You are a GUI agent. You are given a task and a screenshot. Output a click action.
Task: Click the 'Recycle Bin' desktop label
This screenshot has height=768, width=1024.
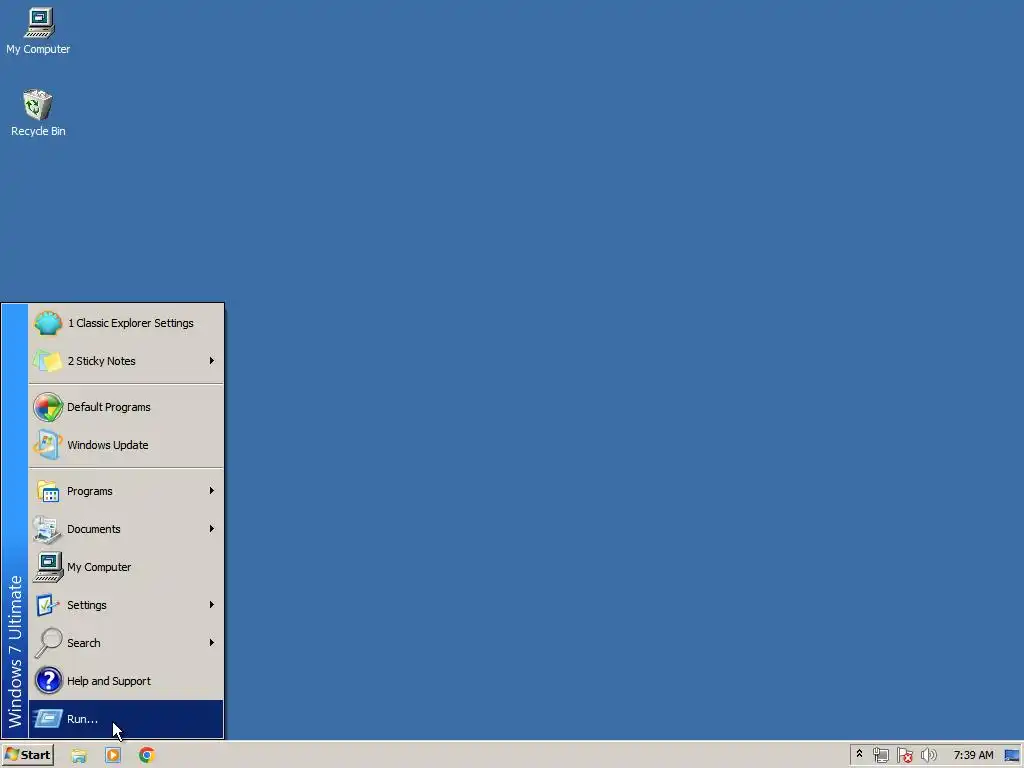(x=38, y=131)
